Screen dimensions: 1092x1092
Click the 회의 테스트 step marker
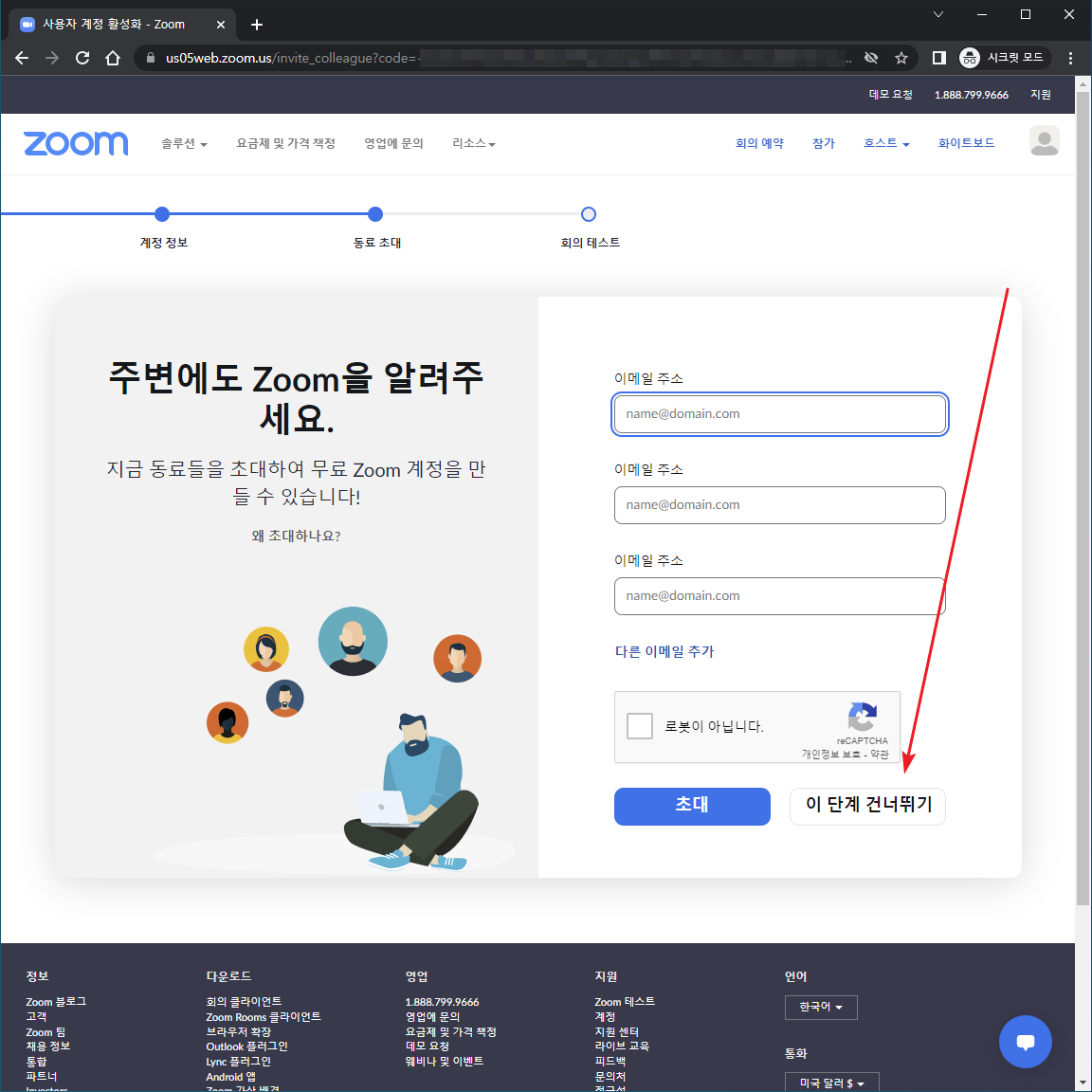coord(589,214)
